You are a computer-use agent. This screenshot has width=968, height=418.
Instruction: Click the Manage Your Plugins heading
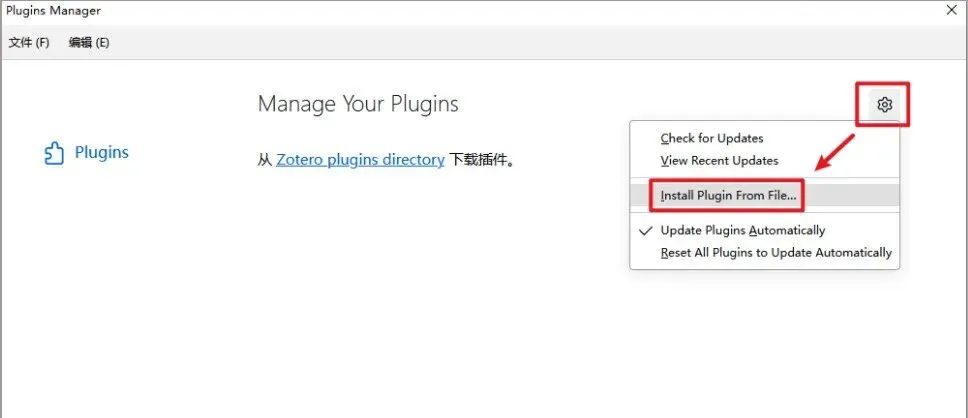pyautogui.click(x=358, y=104)
